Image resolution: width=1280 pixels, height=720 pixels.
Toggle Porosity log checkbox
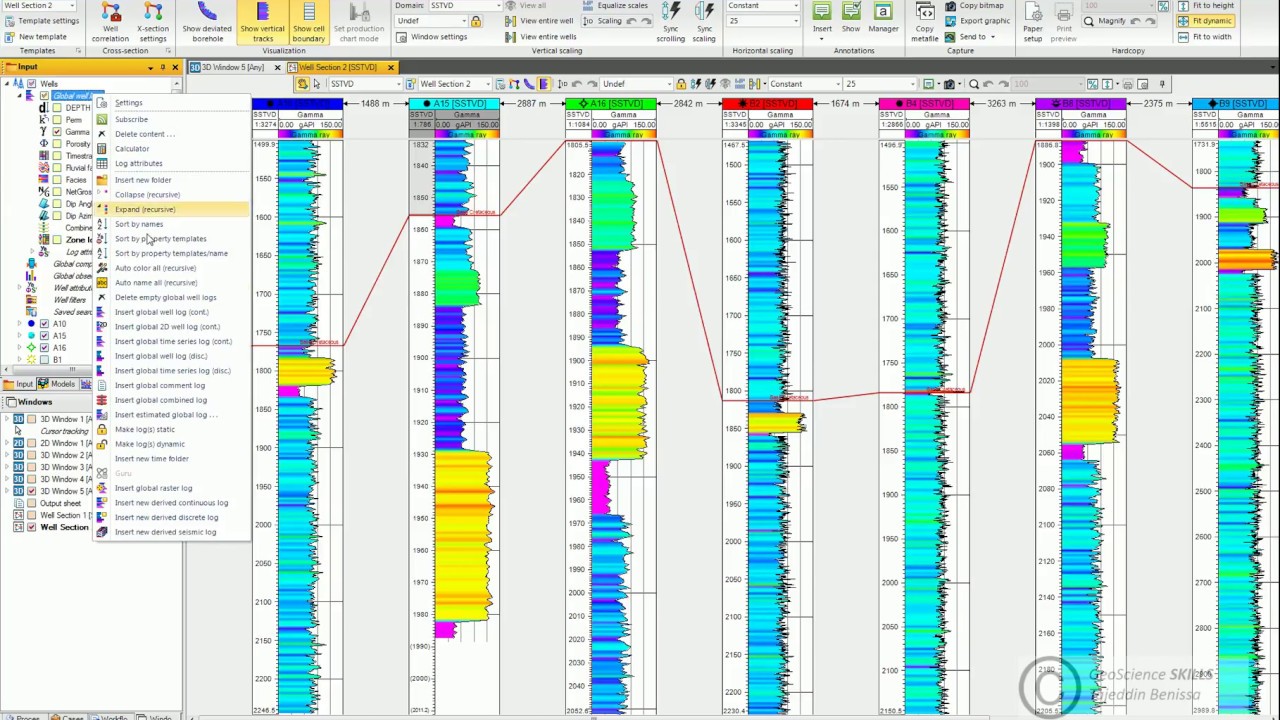[56, 144]
